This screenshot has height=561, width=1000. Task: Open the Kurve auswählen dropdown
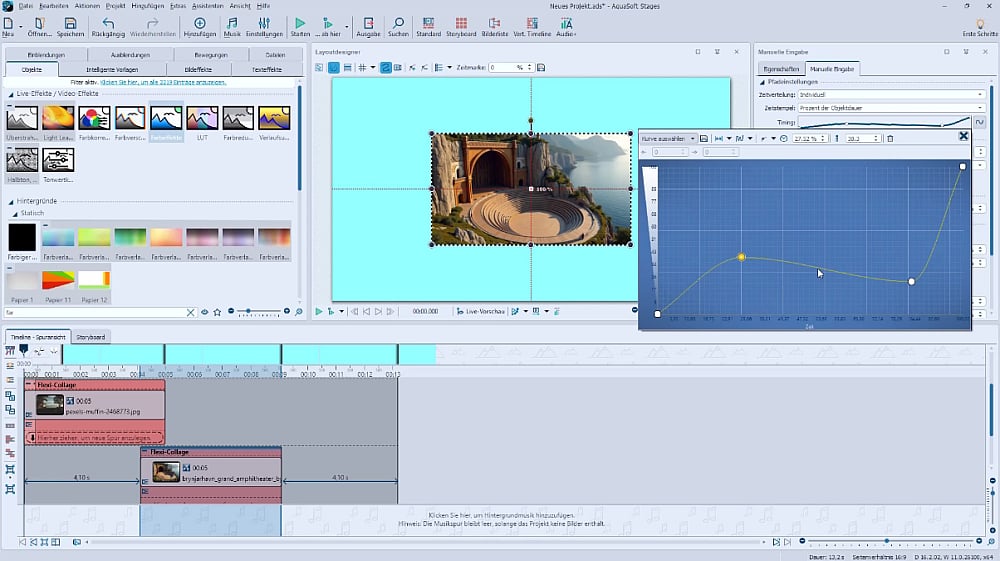pyautogui.click(x=668, y=138)
